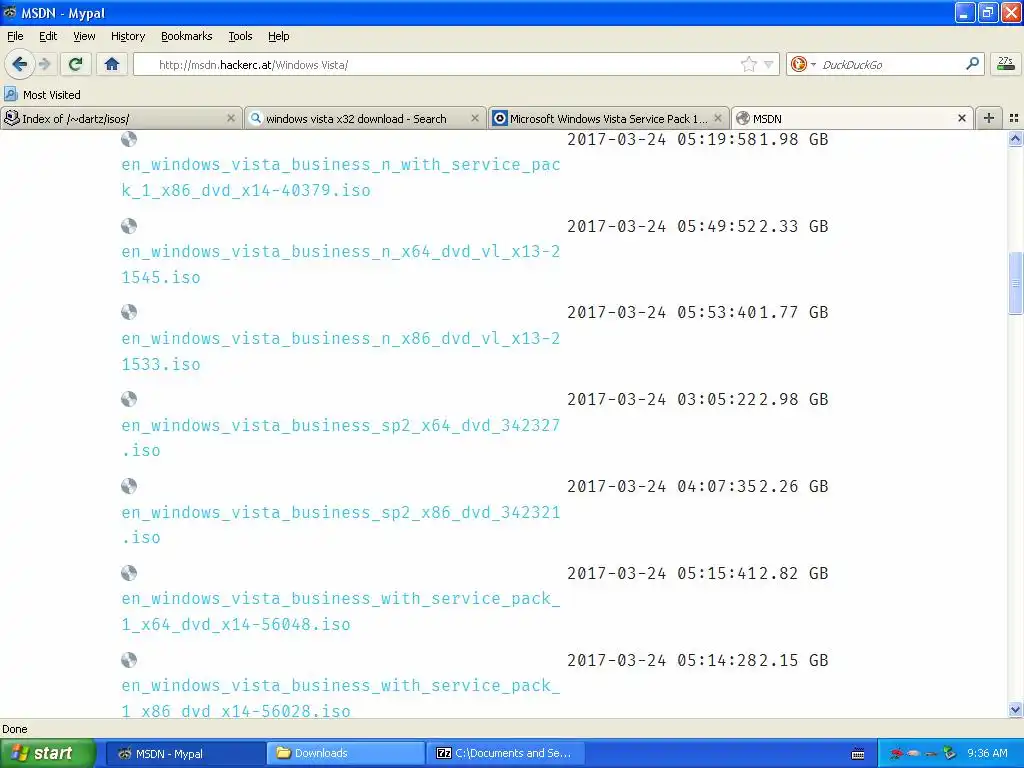Click the vertical scrollbar thumb
This screenshot has width=1024, height=768.
pos(1015,282)
